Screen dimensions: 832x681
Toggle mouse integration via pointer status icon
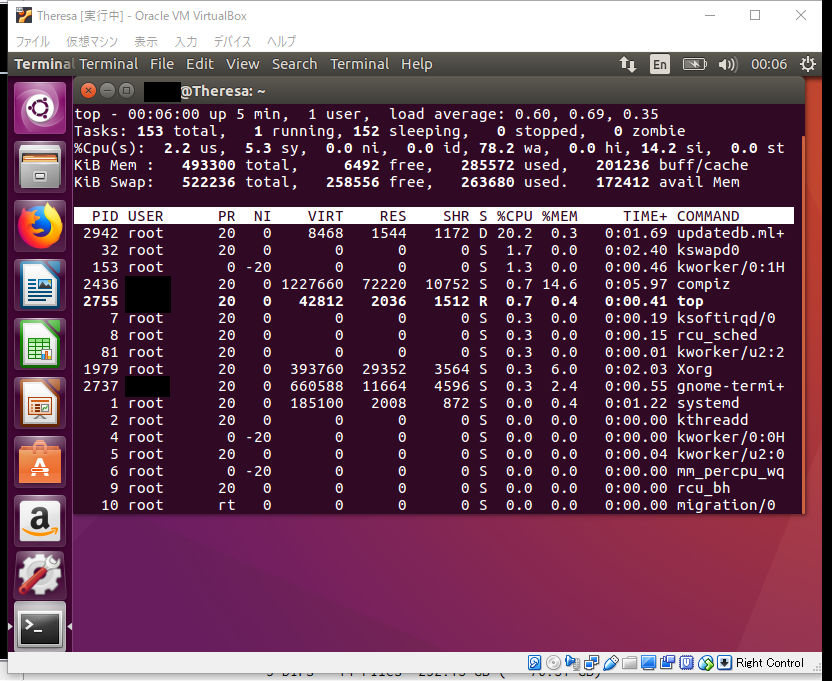tap(706, 663)
